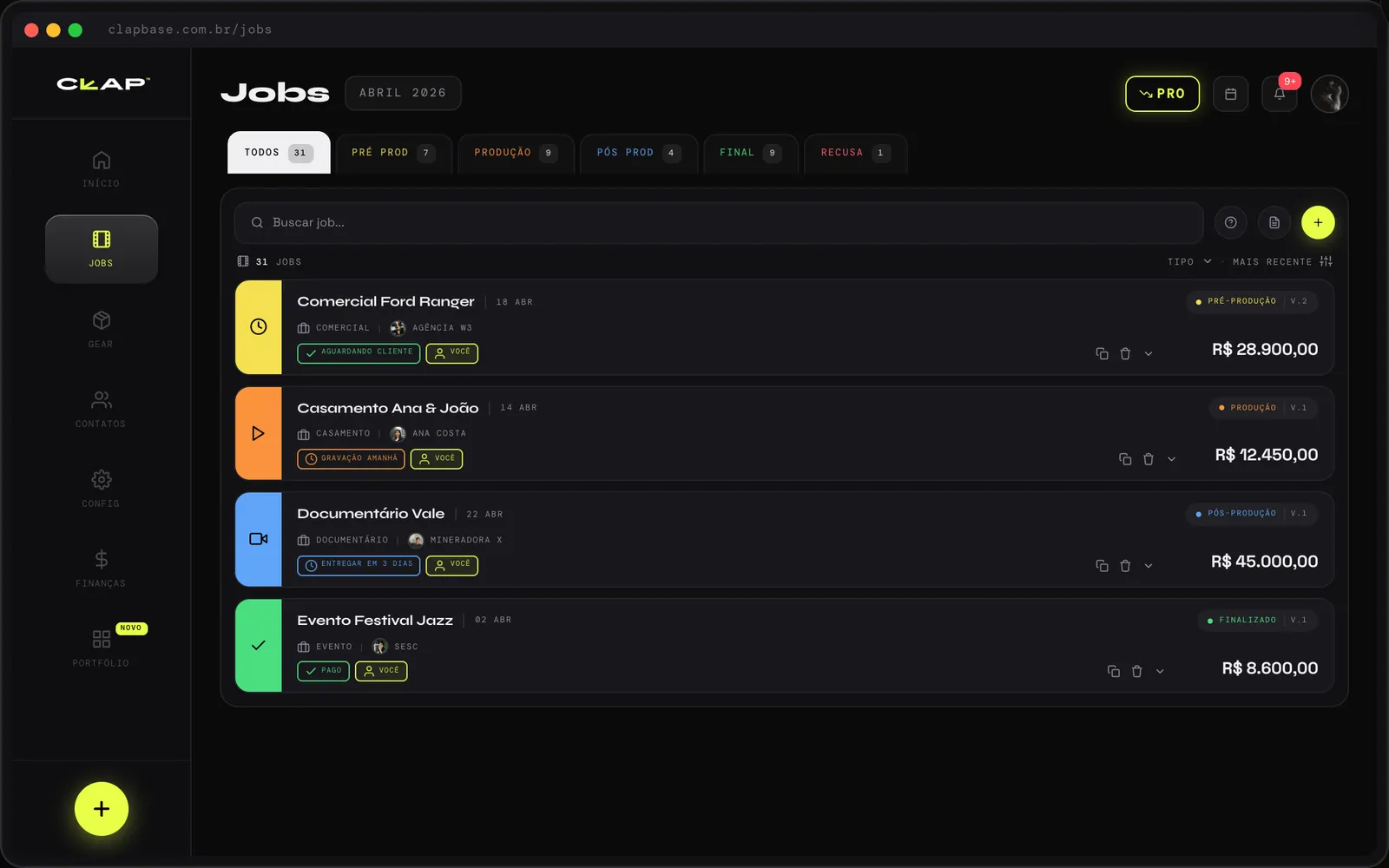This screenshot has height=868, width=1389.
Task: Click the orange play status block on Casamento
Action: pos(259,433)
